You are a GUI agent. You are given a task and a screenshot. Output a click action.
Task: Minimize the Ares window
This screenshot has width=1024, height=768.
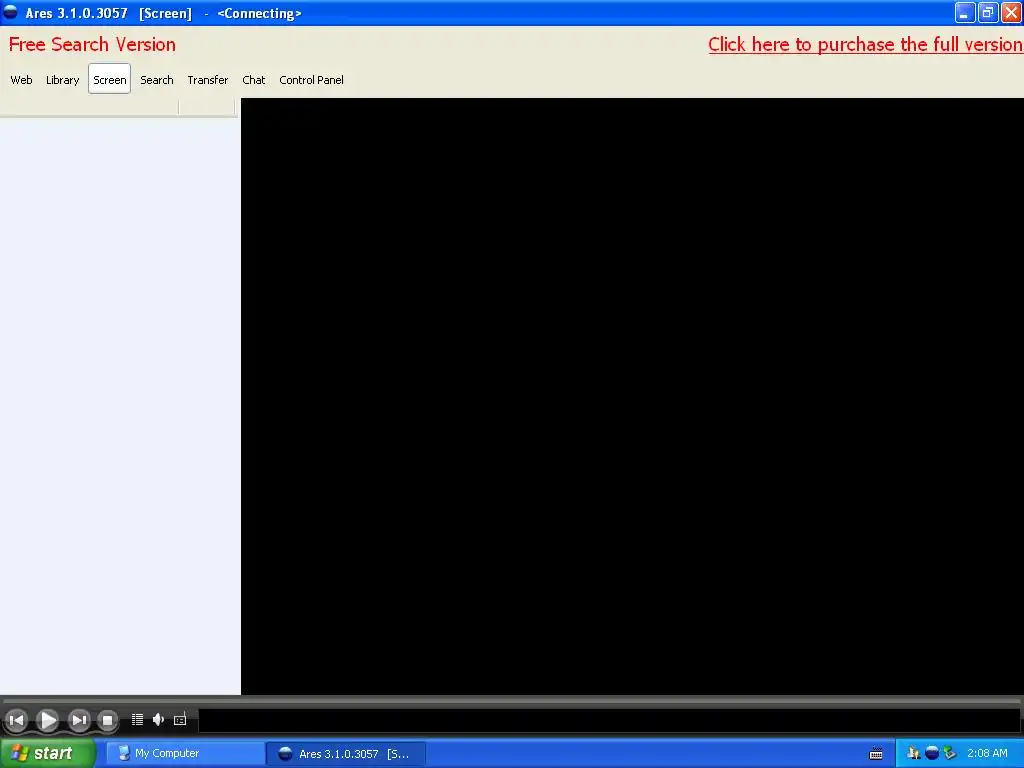click(965, 12)
